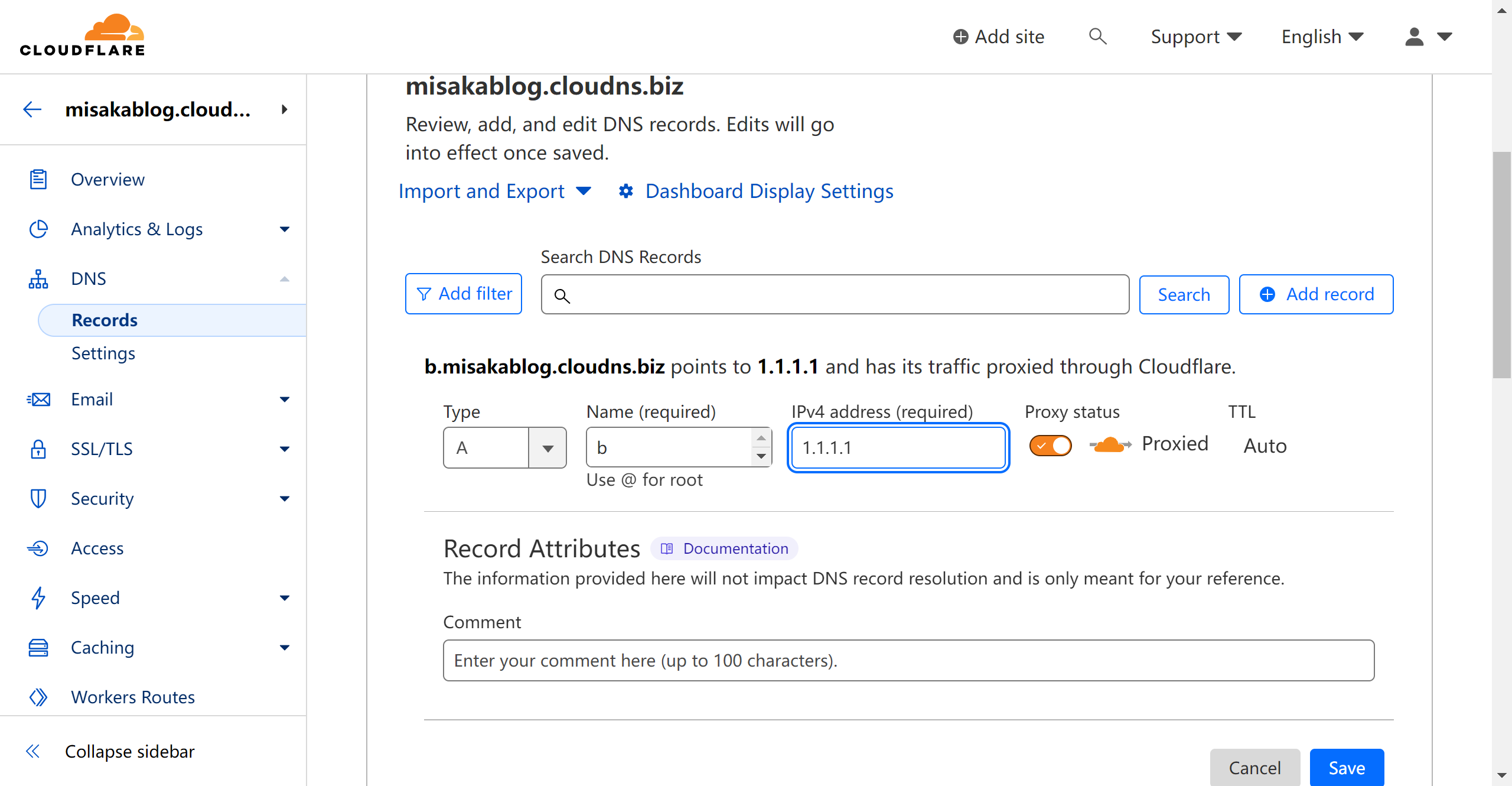Open the Record Attributes Documentation link

(x=724, y=548)
